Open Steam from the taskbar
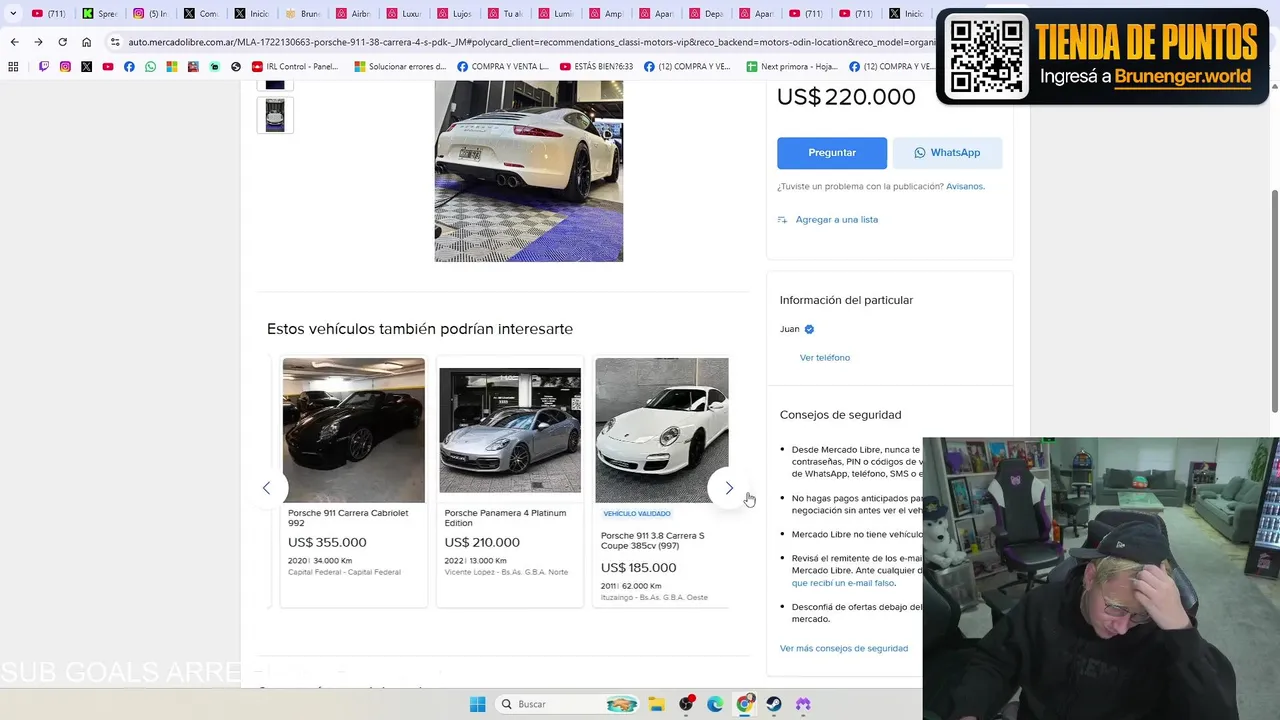Image resolution: width=1280 pixels, height=720 pixels. coord(774,704)
